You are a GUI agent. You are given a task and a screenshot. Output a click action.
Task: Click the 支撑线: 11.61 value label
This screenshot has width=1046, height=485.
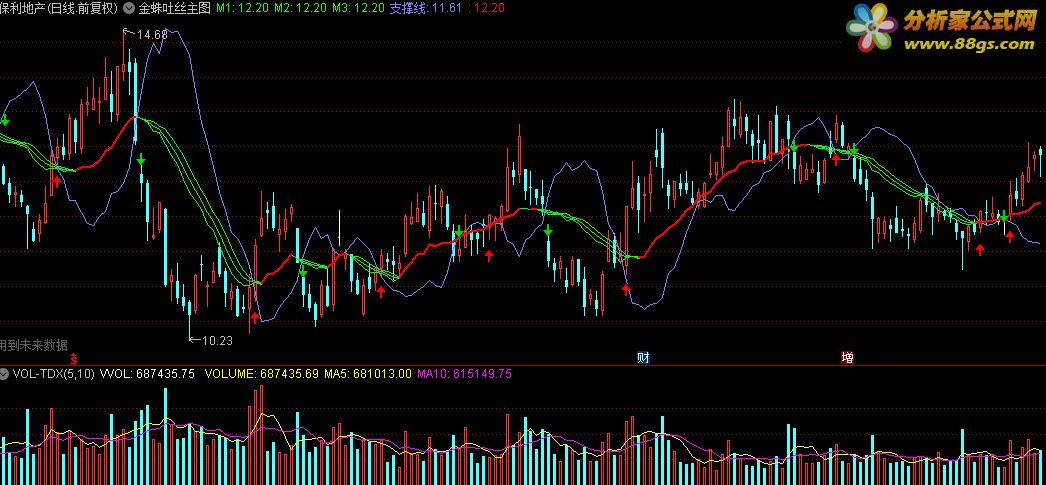pyautogui.click(x=426, y=8)
